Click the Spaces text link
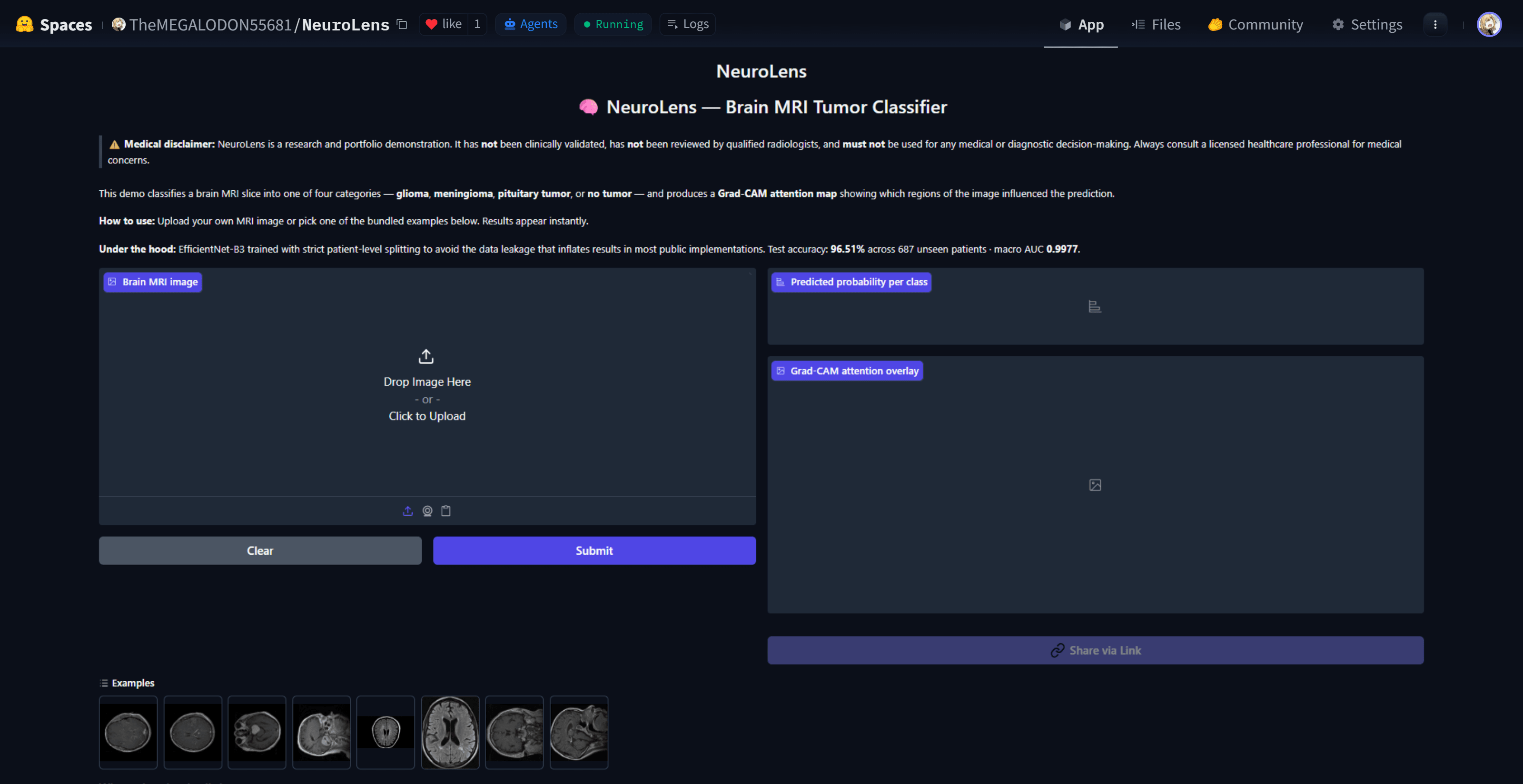Viewport: 1523px width, 784px height. point(66,25)
